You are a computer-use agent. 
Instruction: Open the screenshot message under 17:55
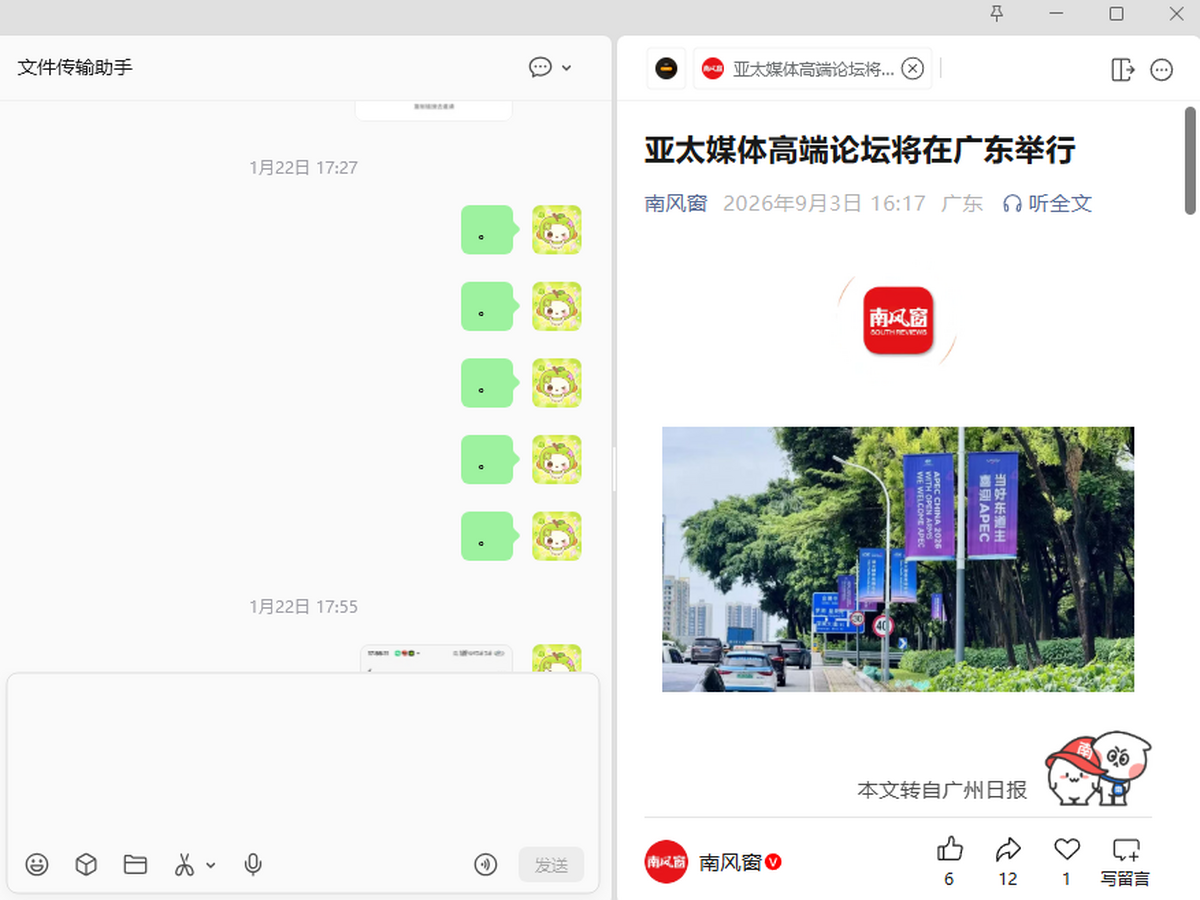[436, 659]
